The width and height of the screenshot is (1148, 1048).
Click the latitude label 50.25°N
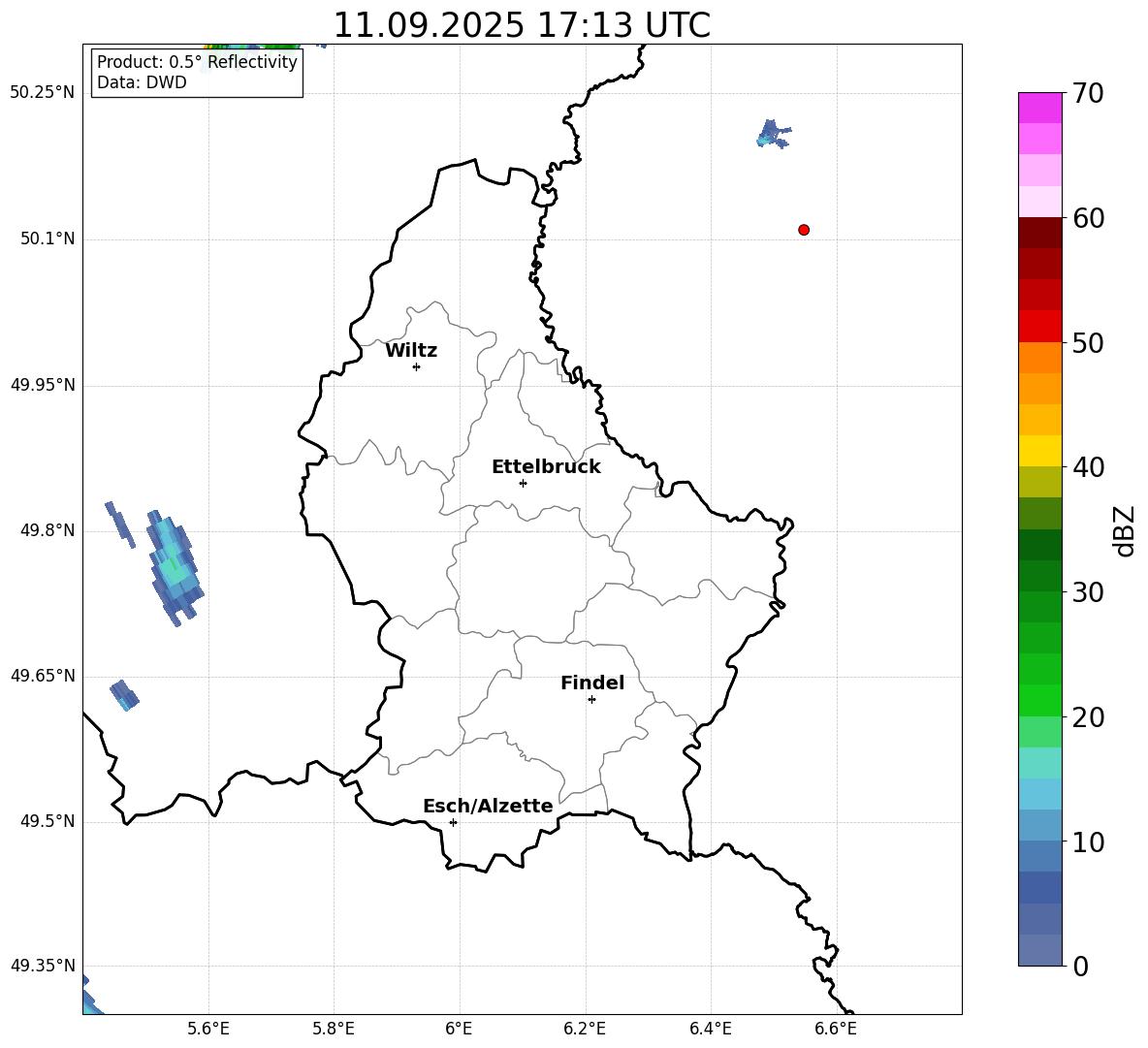pyautogui.click(x=43, y=93)
